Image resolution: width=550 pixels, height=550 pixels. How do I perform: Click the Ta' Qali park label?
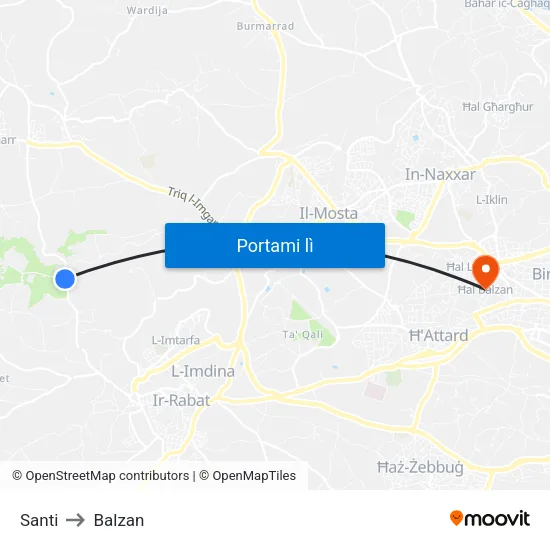tap(303, 335)
